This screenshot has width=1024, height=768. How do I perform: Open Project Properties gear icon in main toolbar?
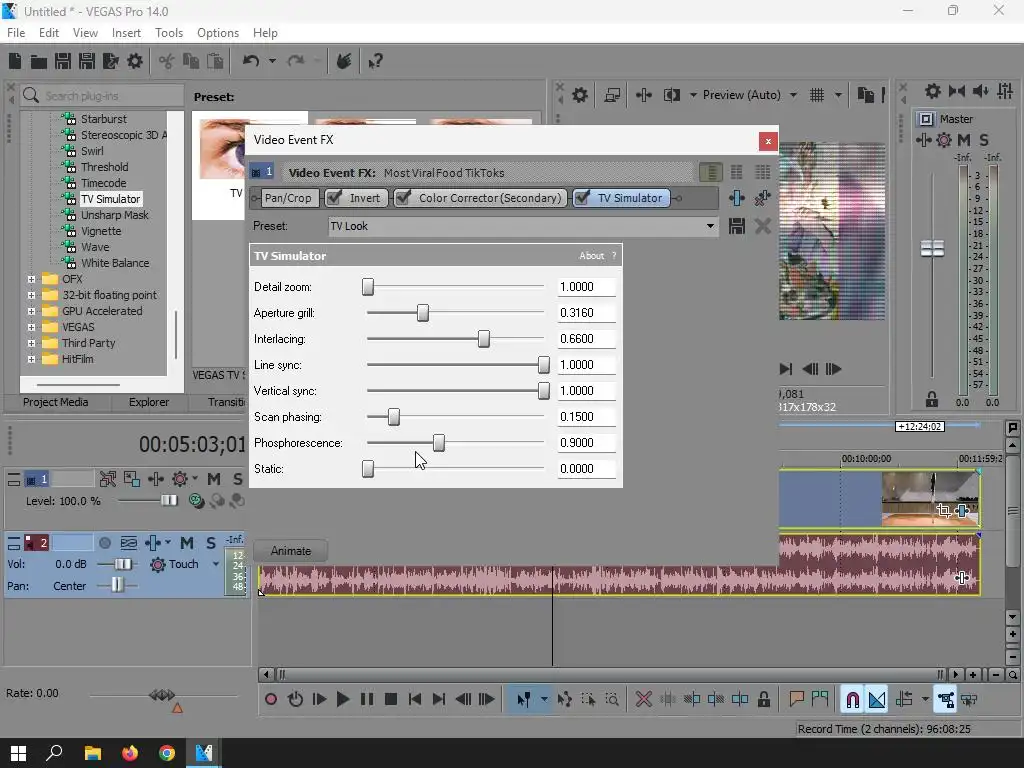point(135,61)
